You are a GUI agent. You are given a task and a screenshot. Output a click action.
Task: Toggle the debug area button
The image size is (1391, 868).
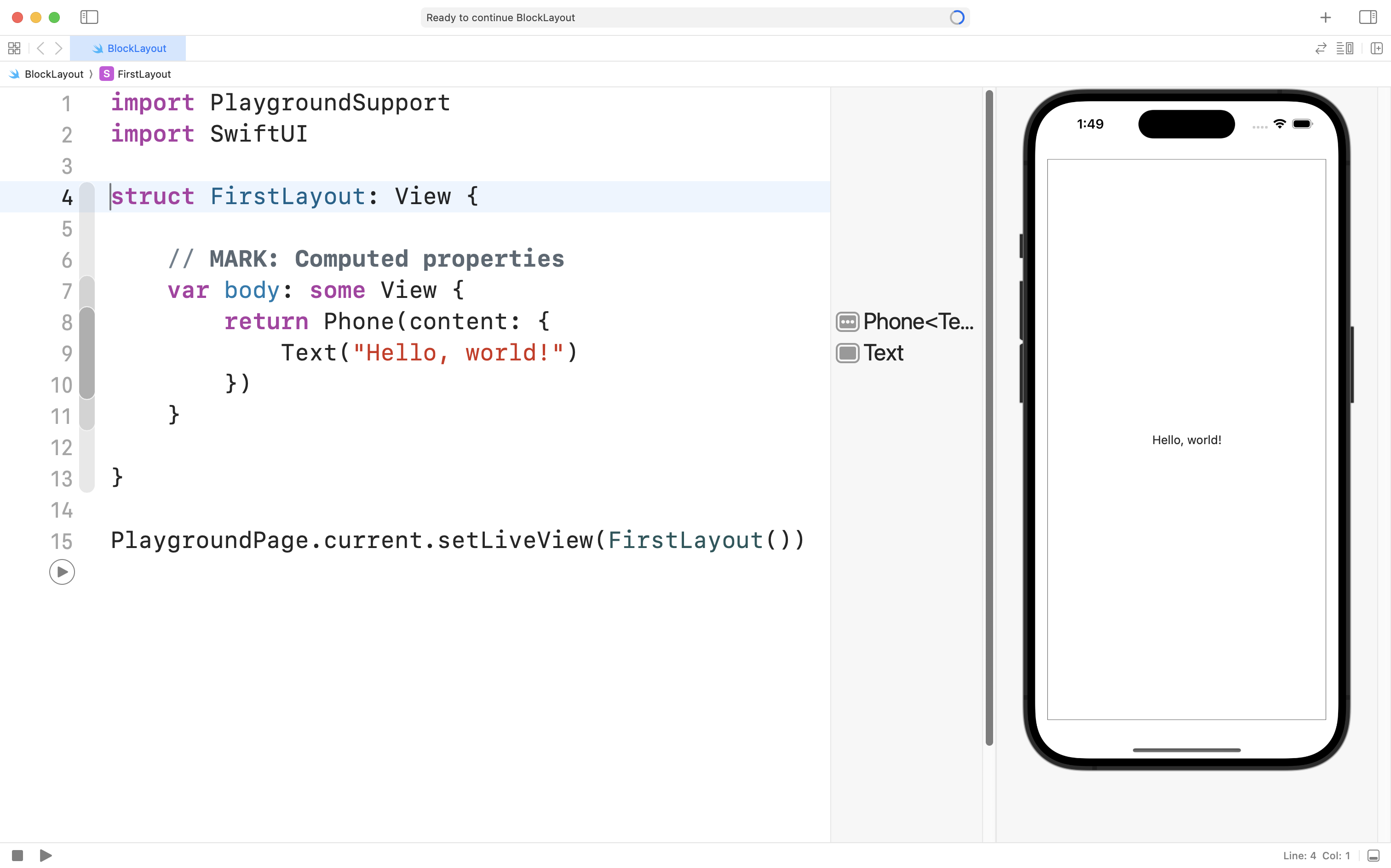(1373, 856)
